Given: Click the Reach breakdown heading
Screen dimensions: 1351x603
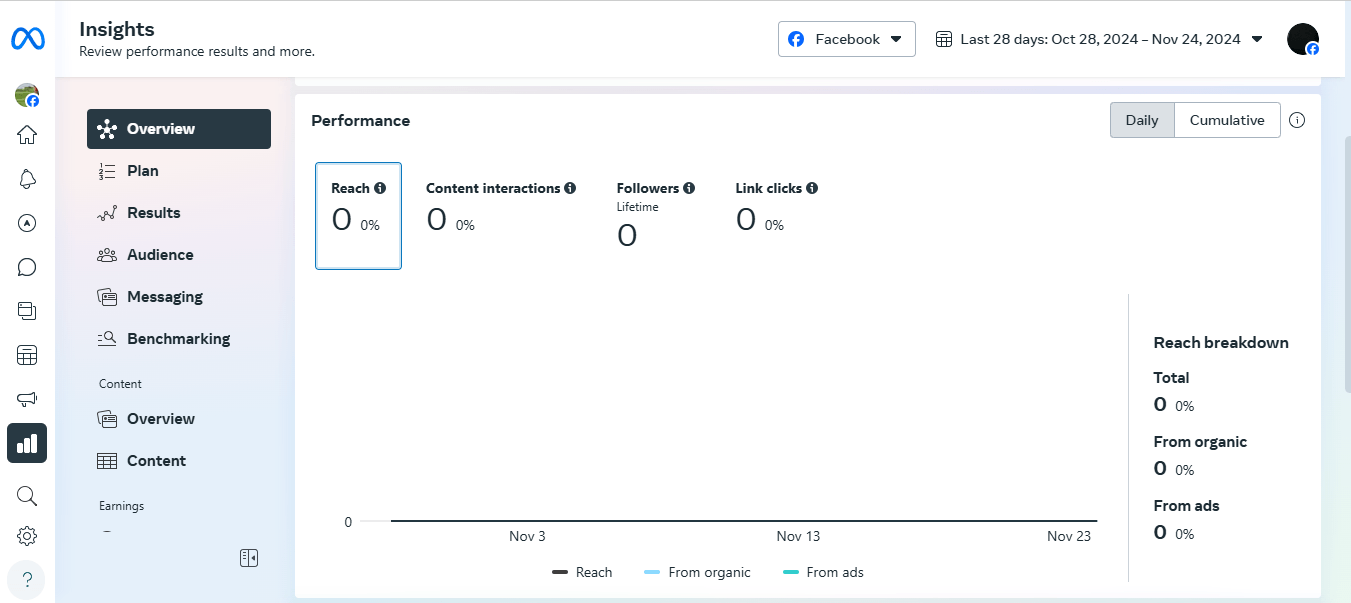Looking at the screenshot, I should pos(1221,343).
